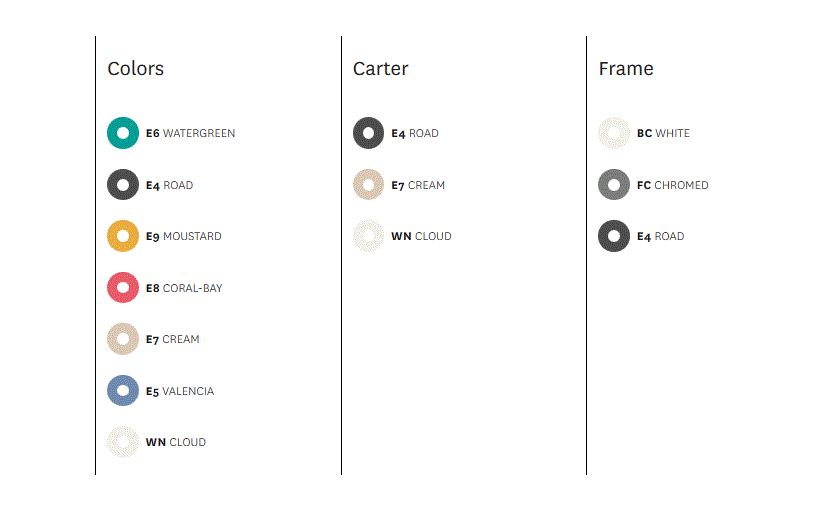Click the E9 MOUSTARD text label
This screenshot has height=510, width=840.
[x=183, y=236]
